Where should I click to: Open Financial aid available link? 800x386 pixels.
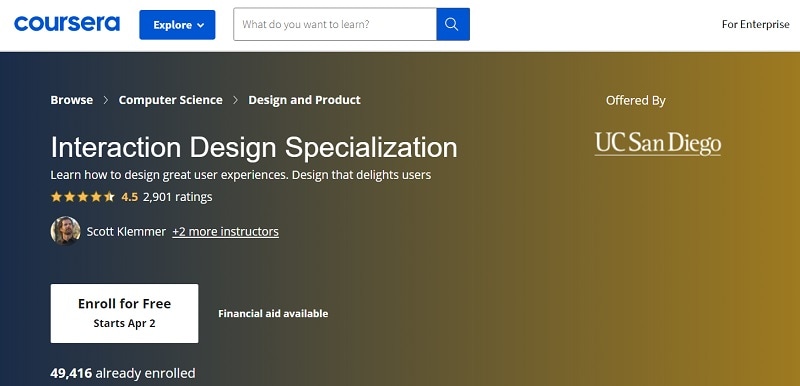(x=273, y=314)
